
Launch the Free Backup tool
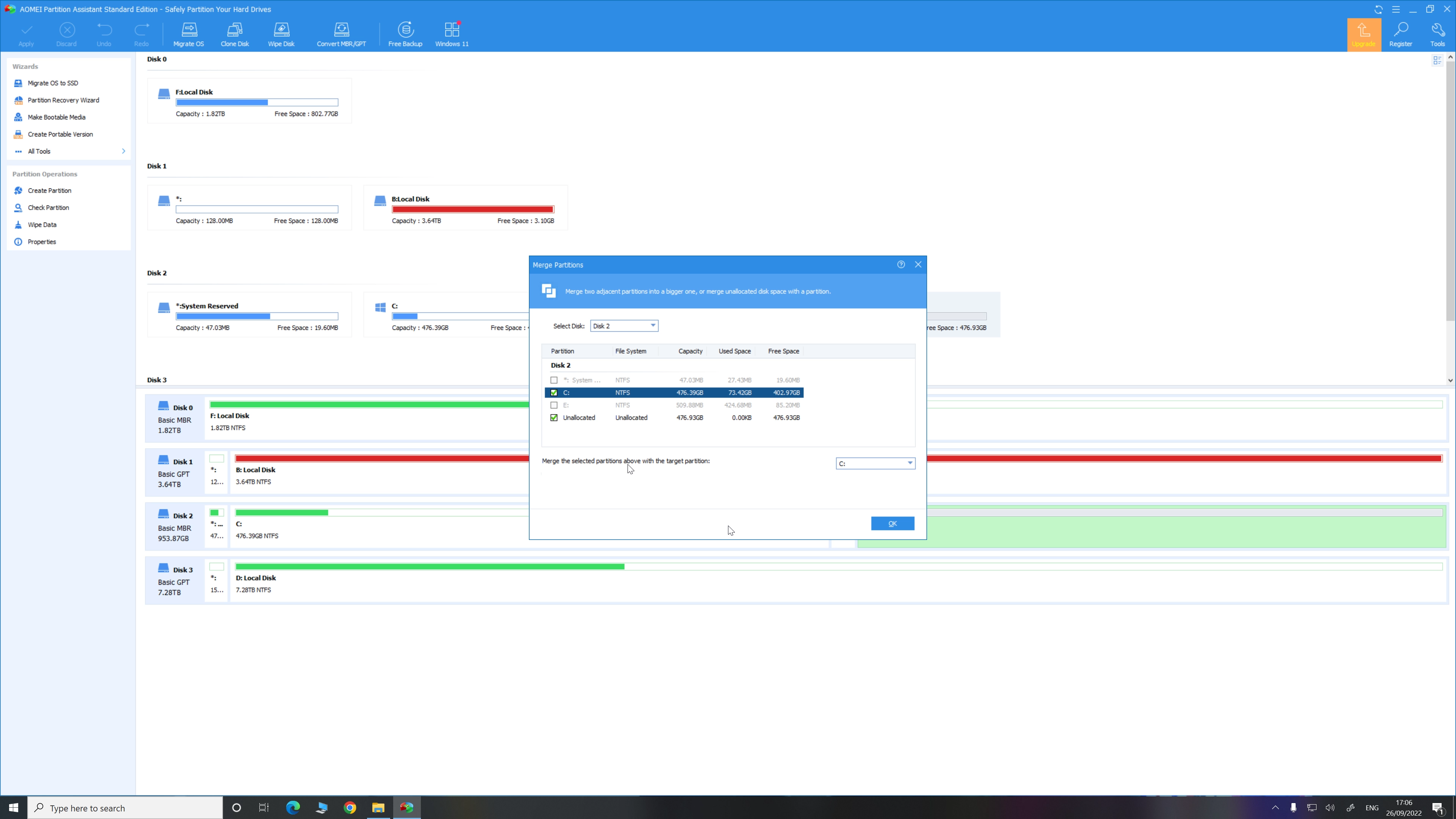pos(405,34)
